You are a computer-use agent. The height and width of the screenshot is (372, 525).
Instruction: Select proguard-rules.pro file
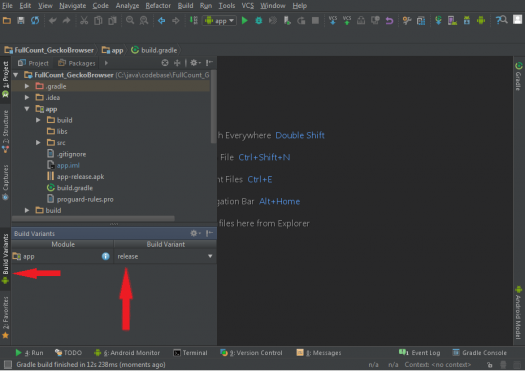85,200
